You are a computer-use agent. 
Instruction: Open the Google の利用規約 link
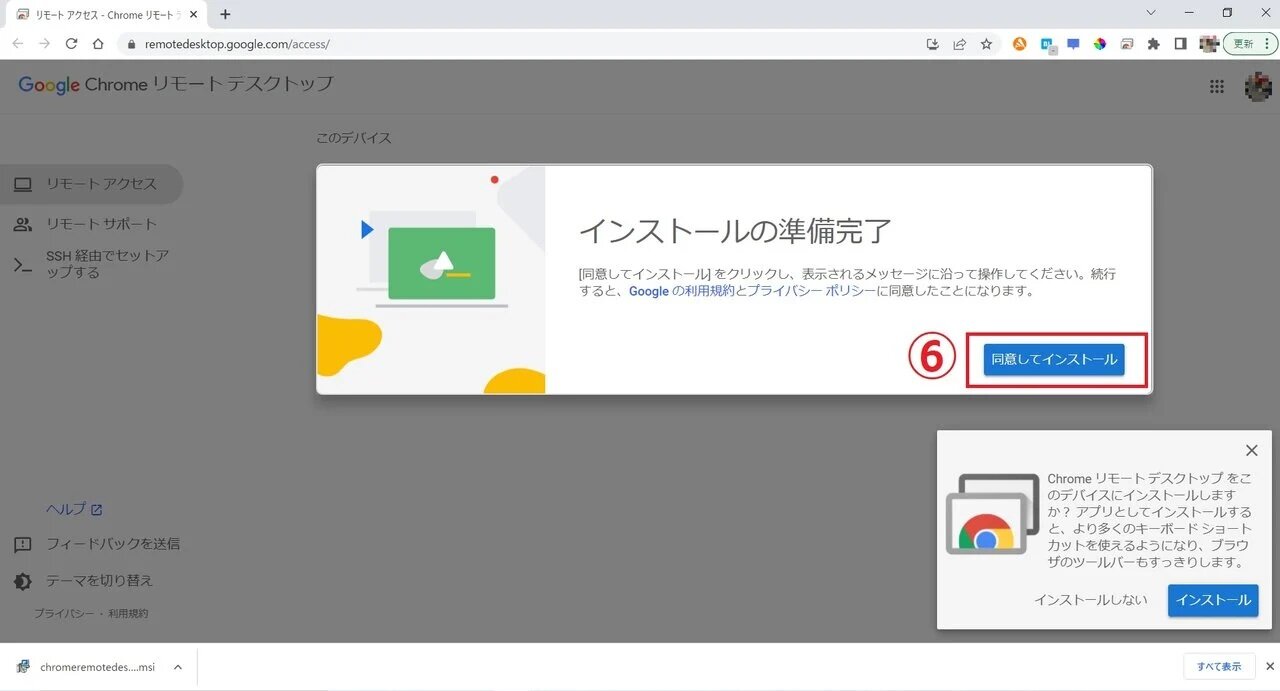click(682, 291)
